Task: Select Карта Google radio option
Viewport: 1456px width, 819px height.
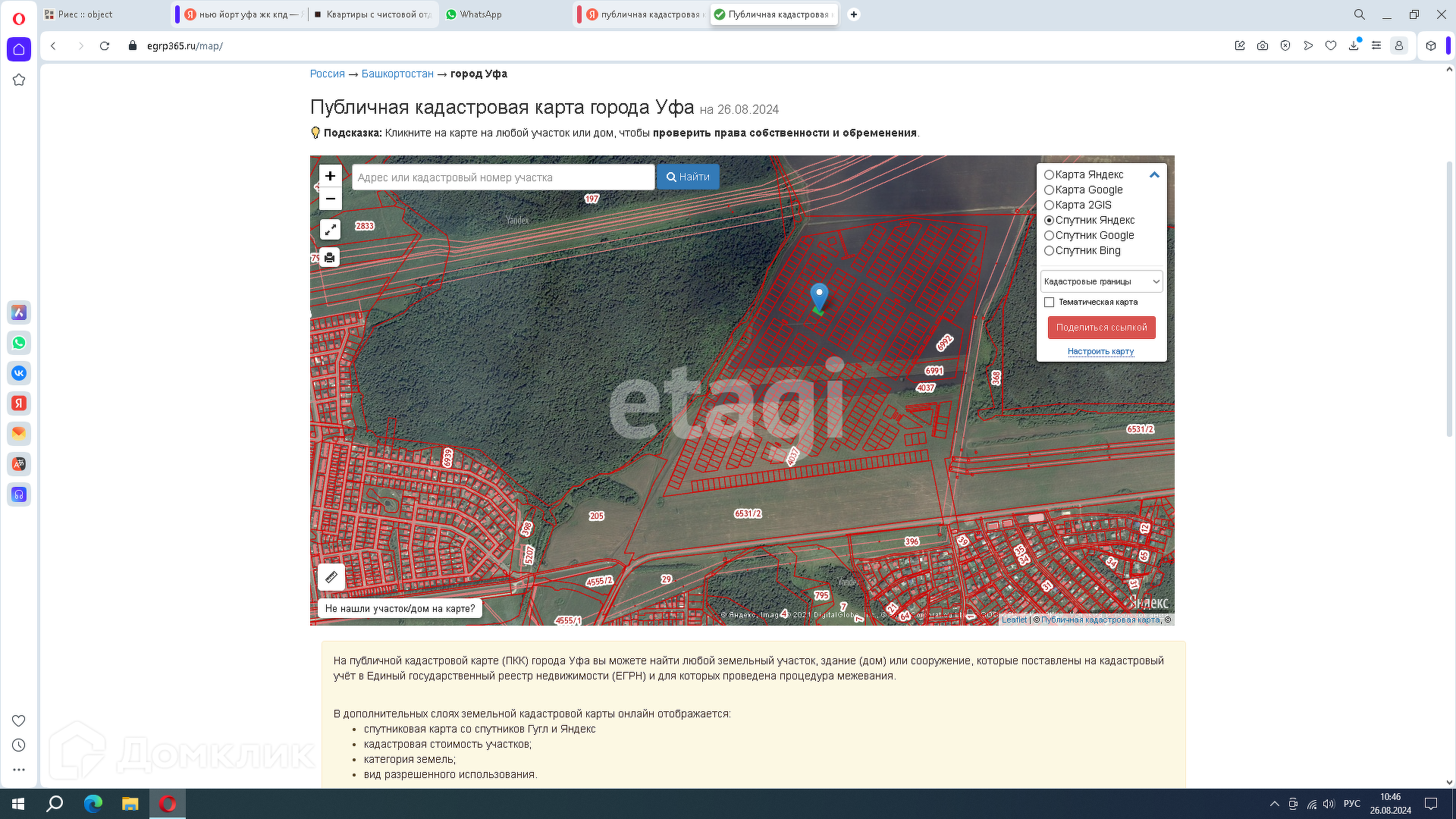Action: coord(1050,190)
